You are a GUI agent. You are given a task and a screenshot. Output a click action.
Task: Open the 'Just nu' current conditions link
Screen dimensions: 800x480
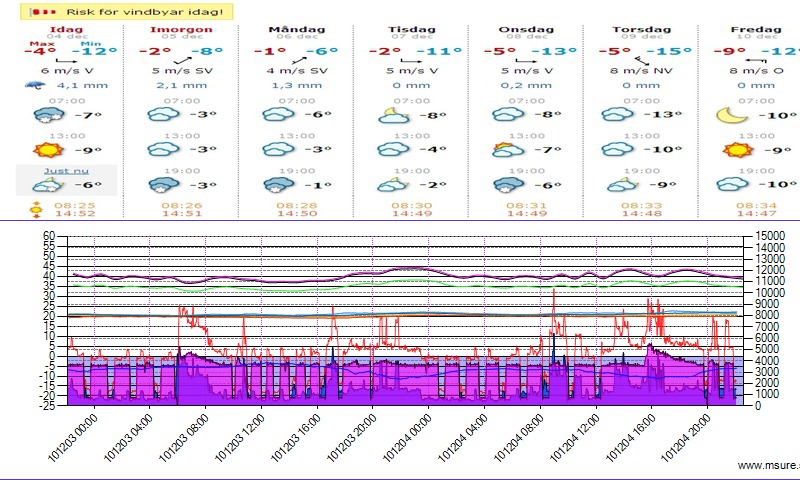point(66,171)
